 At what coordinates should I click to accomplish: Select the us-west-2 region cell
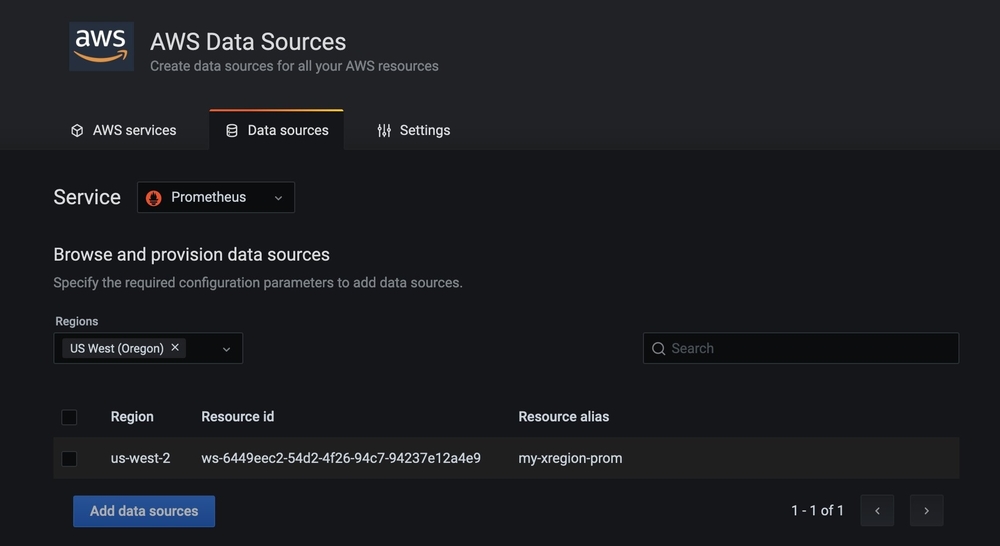click(140, 458)
